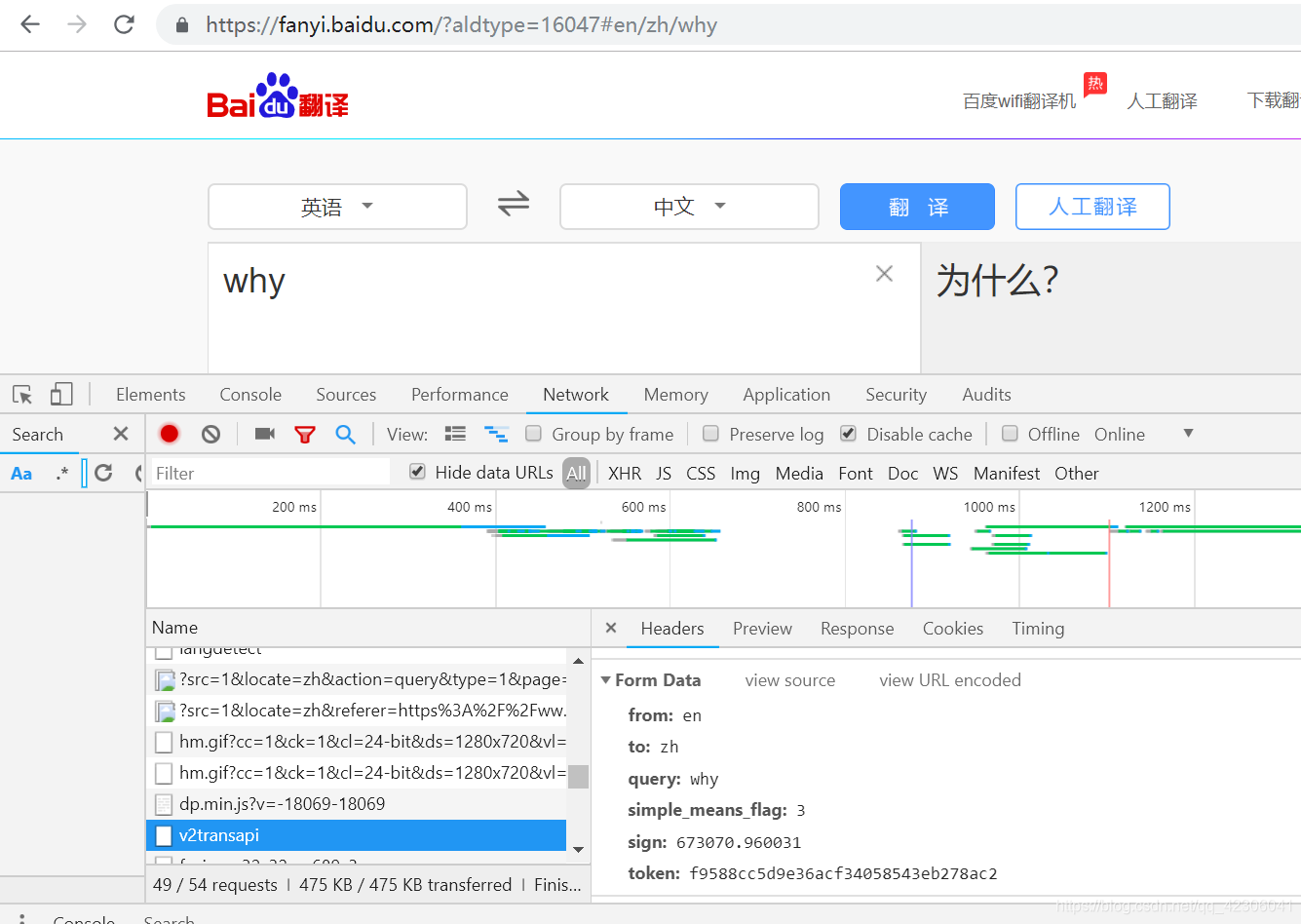Open the Security panel

[897, 395]
